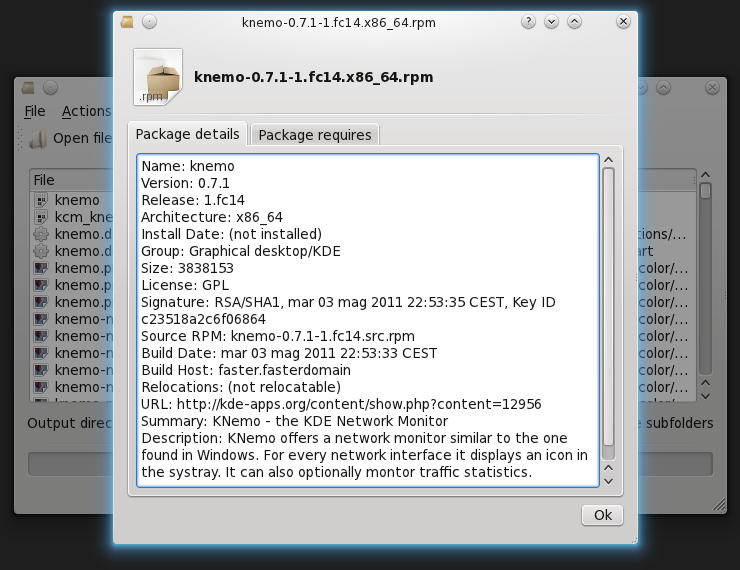Click round pin button in dialog titlebar
The width and height of the screenshot is (740, 570).
(149, 22)
